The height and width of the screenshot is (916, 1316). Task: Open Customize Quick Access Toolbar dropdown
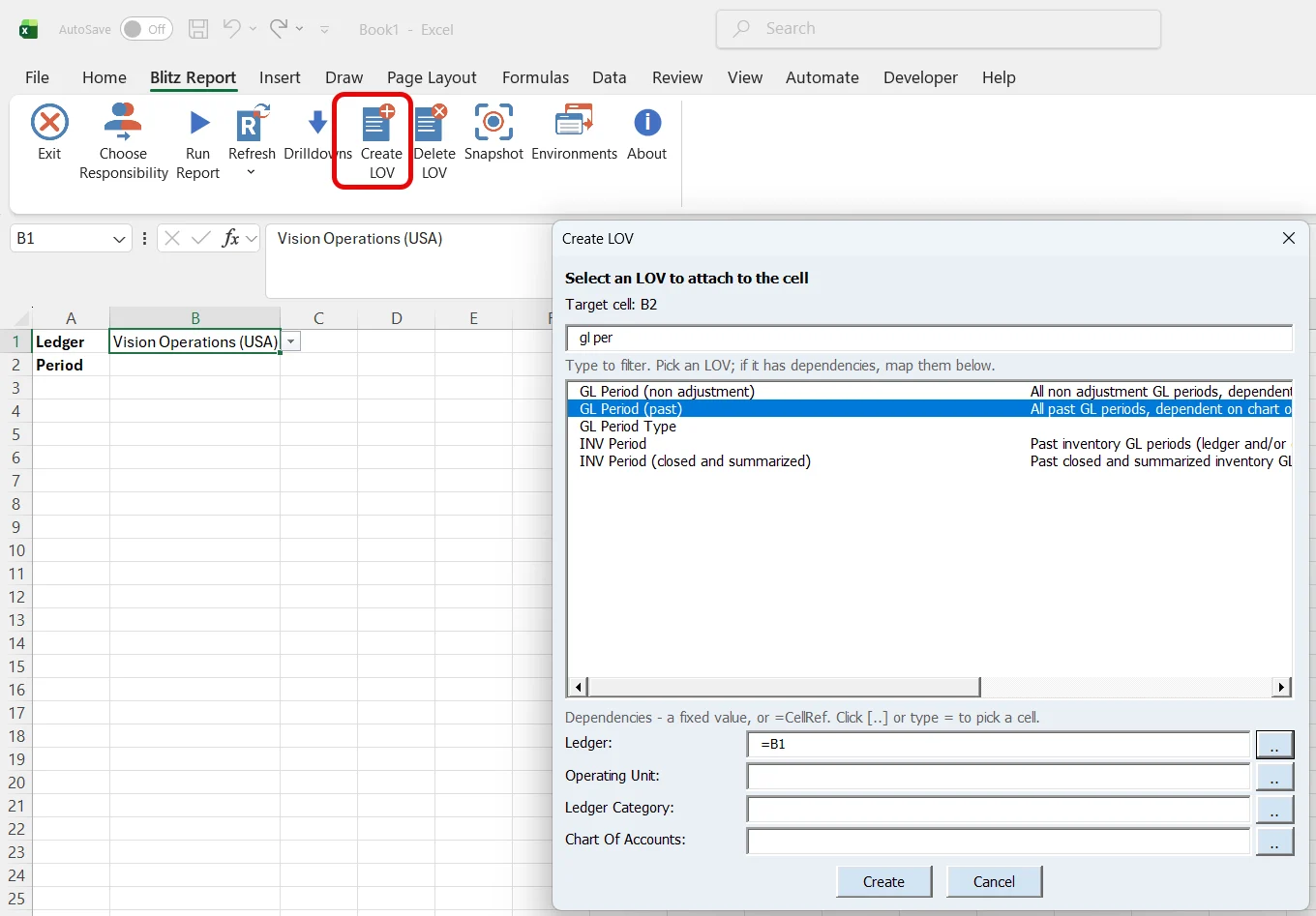(325, 30)
